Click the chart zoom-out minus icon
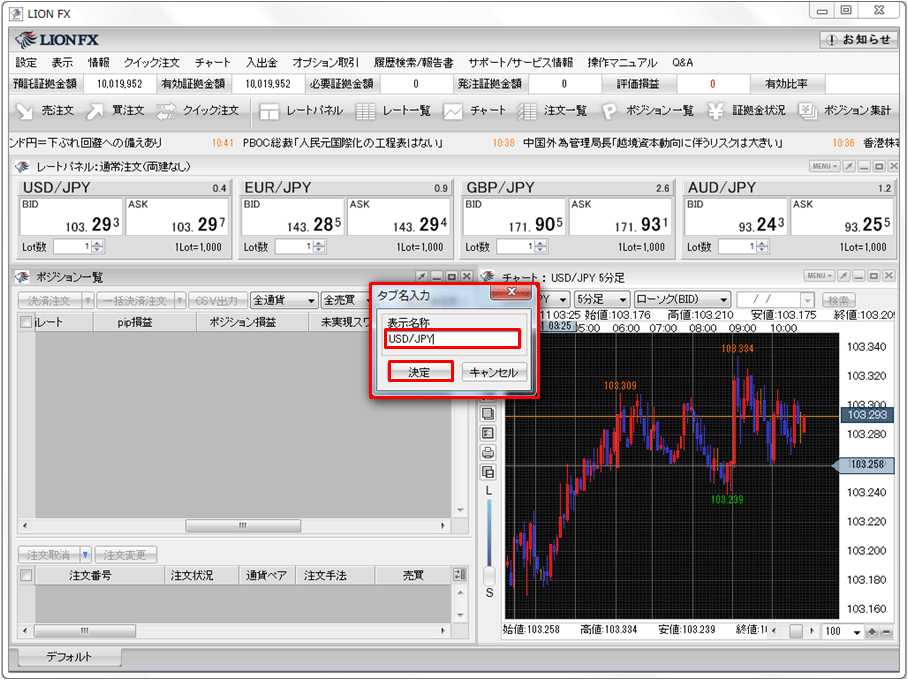The height and width of the screenshot is (680, 908). click(x=885, y=632)
